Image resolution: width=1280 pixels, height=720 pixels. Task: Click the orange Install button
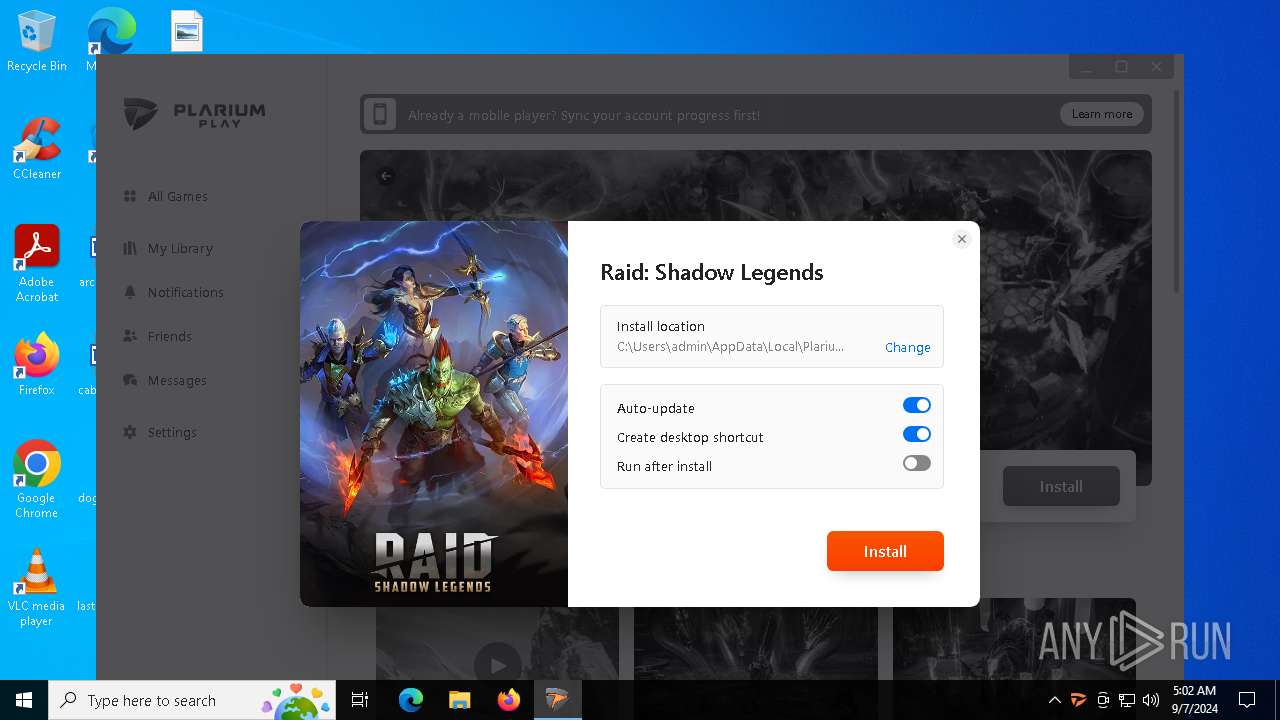885,551
